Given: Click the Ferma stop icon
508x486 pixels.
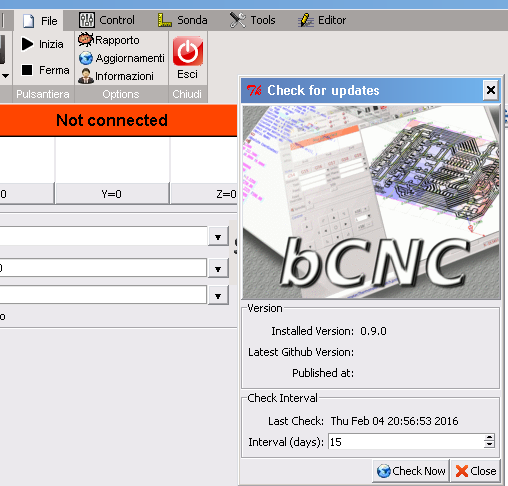Looking at the screenshot, I should coord(27,70).
